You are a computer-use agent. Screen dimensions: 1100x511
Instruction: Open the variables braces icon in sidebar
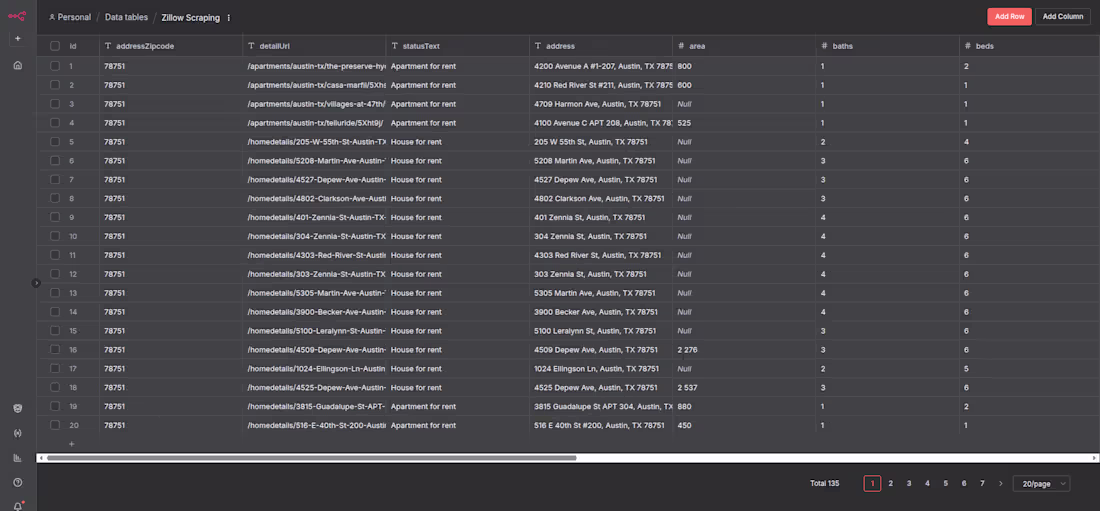tap(18, 433)
